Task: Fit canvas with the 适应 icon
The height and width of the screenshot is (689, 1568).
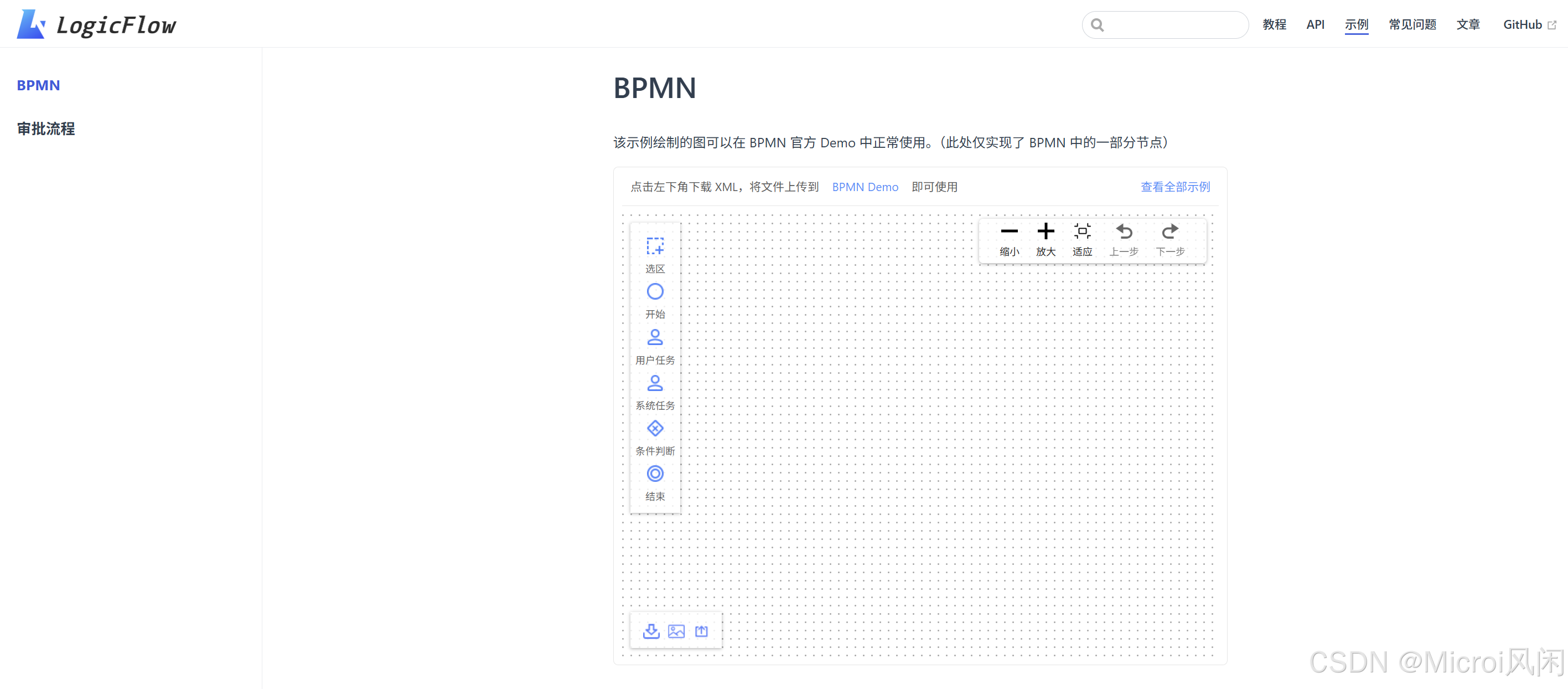Action: pos(1082,232)
